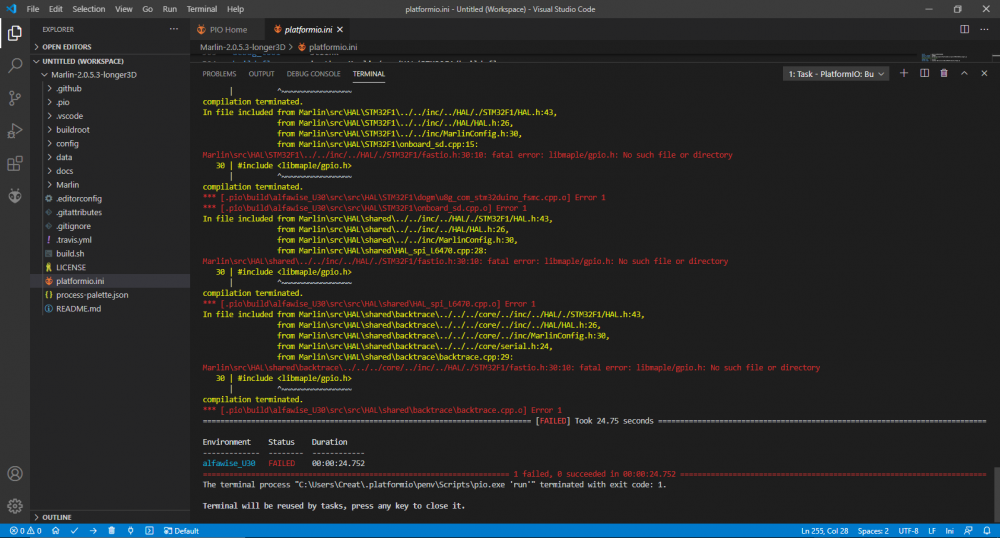Open Explorer More Actions ellipsis

tap(173, 29)
